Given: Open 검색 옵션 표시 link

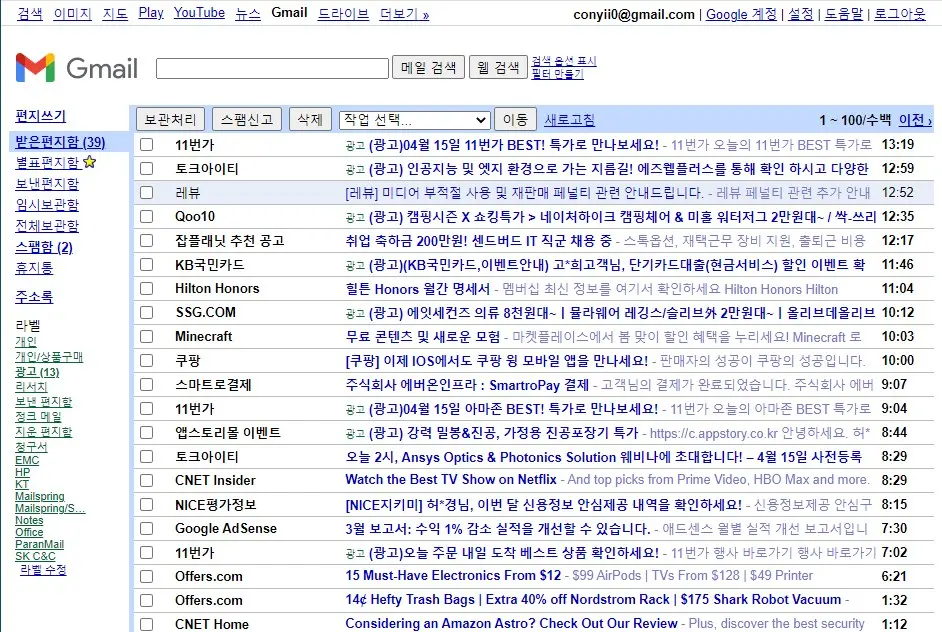Looking at the screenshot, I should (x=564, y=61).
